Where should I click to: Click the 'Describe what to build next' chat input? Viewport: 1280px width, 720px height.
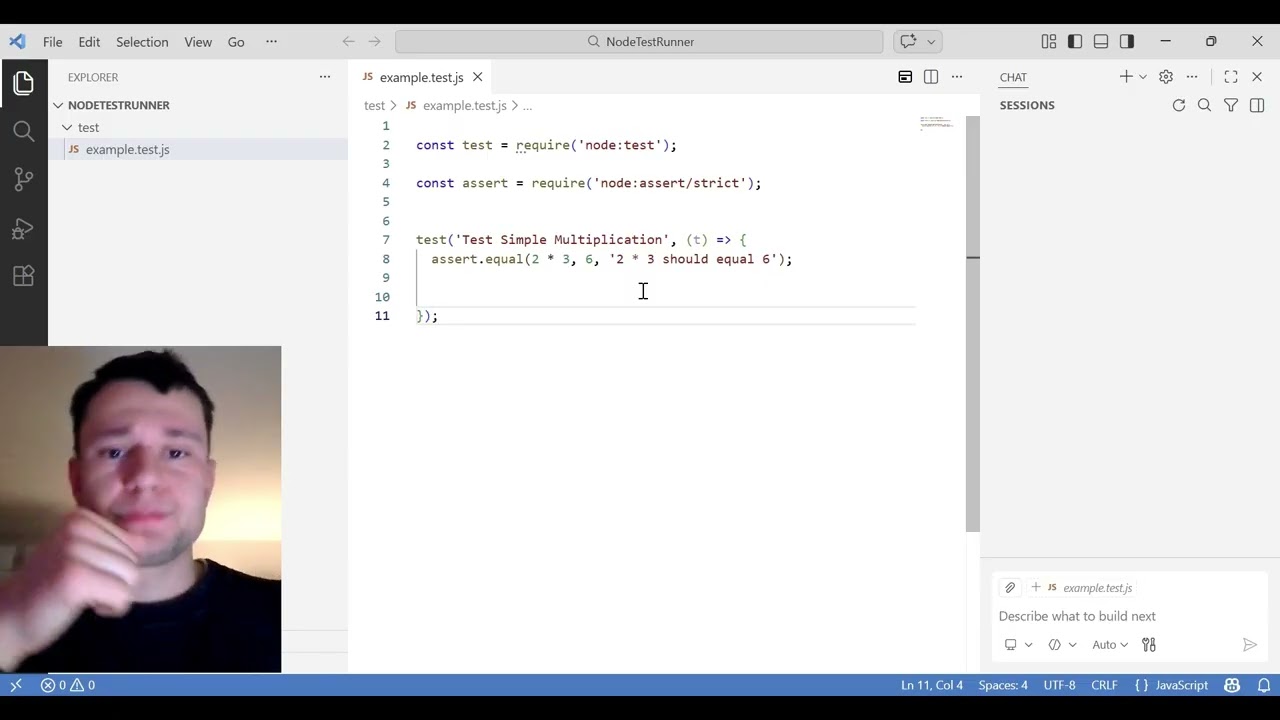(x=1129, y=616)
